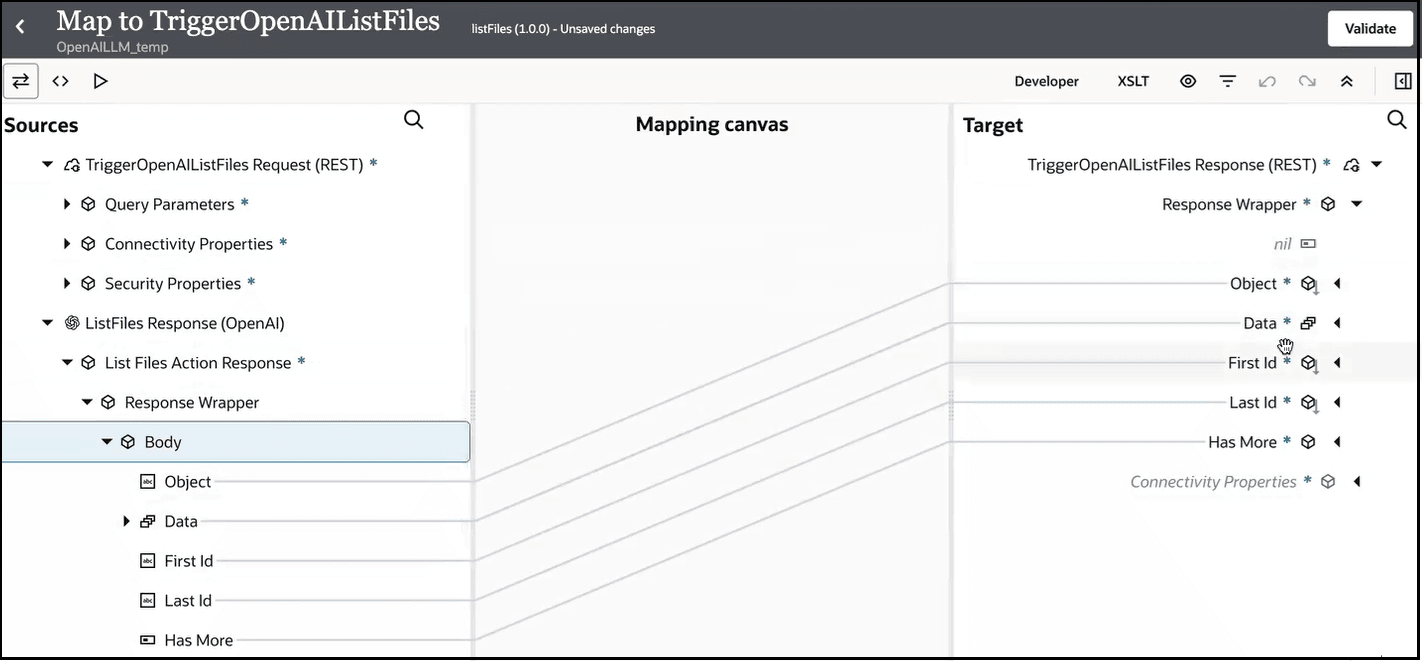This screenshot has width=1422, height=661.
Task: Click the Validate button
Action: click(1369, 28)
